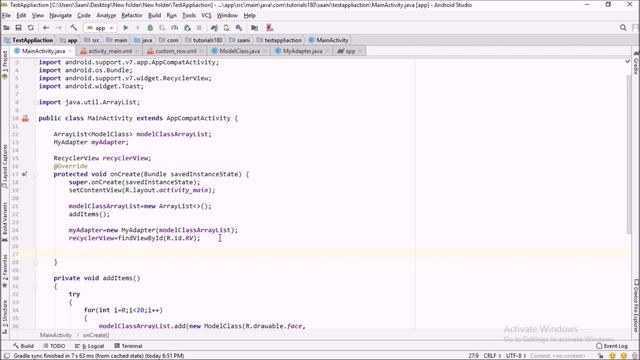This screenshot has height=360, width=640.
Task: Open the Window menu
Action: 227,15
